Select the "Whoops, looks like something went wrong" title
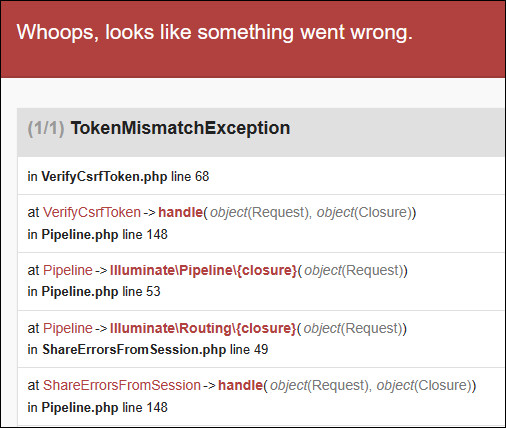 coord(215,33)
